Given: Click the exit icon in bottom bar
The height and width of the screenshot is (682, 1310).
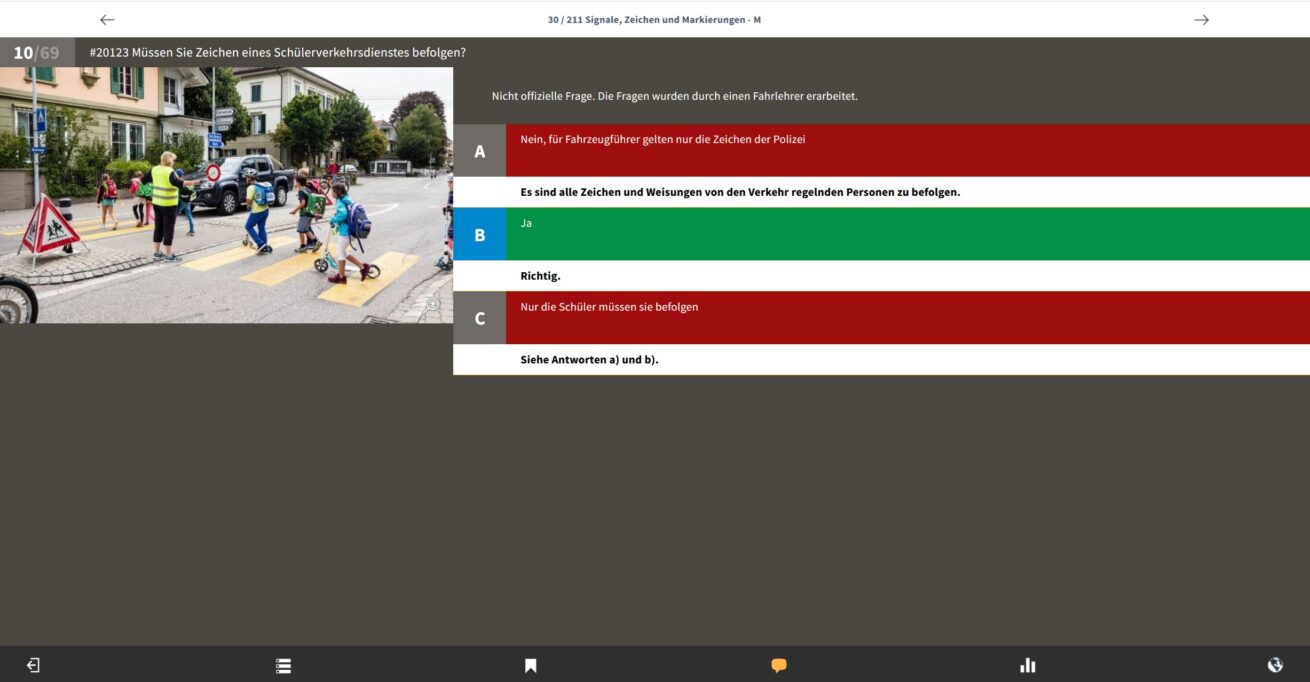Looking at the screenshot, I should 33,665.
